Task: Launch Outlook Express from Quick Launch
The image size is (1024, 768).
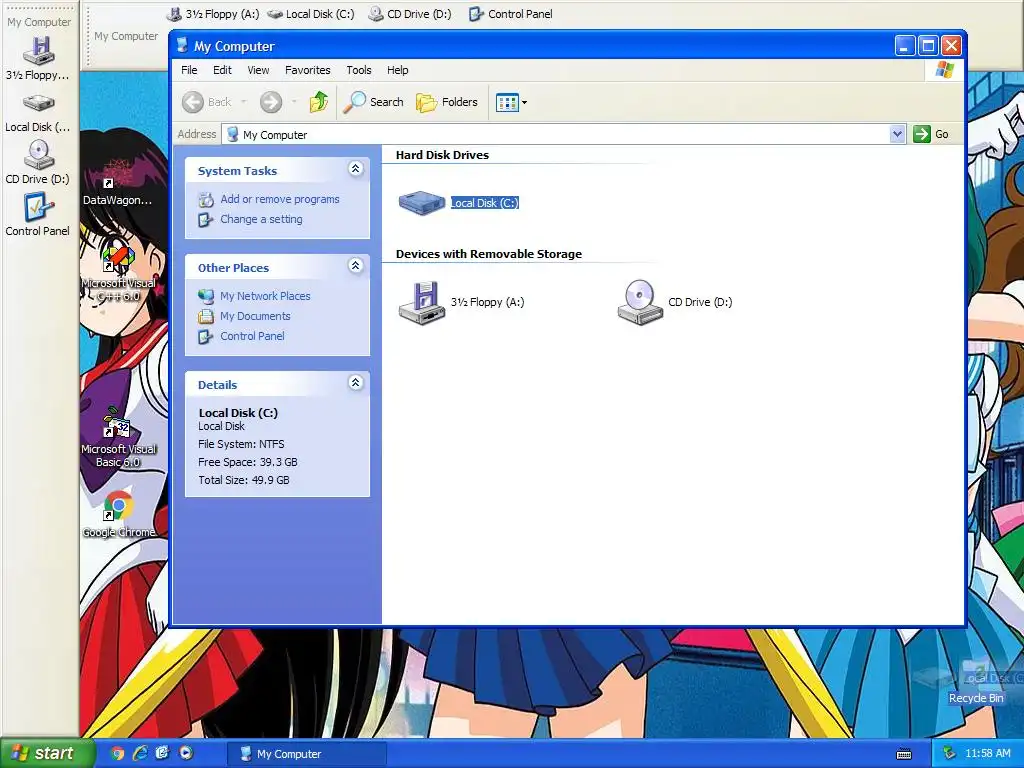Action: tap(163, 753)
